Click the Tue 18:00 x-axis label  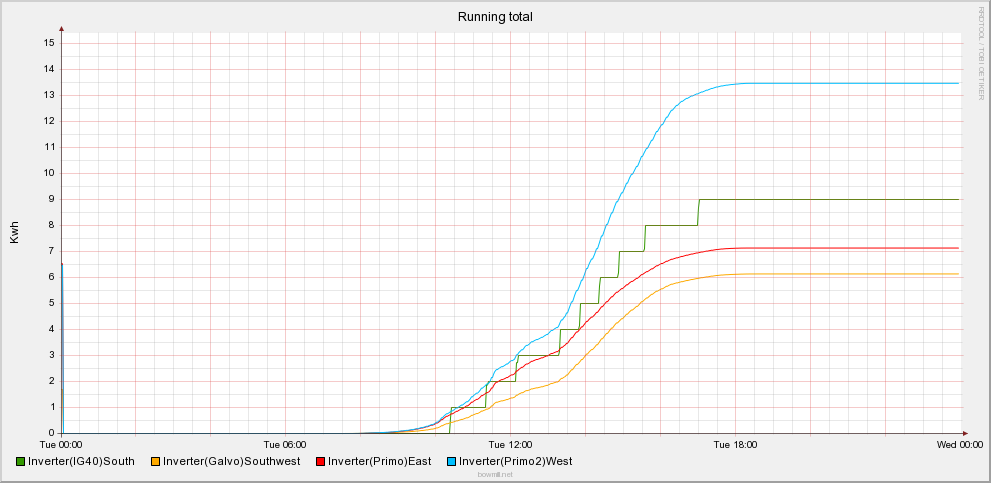pos(735,444)
